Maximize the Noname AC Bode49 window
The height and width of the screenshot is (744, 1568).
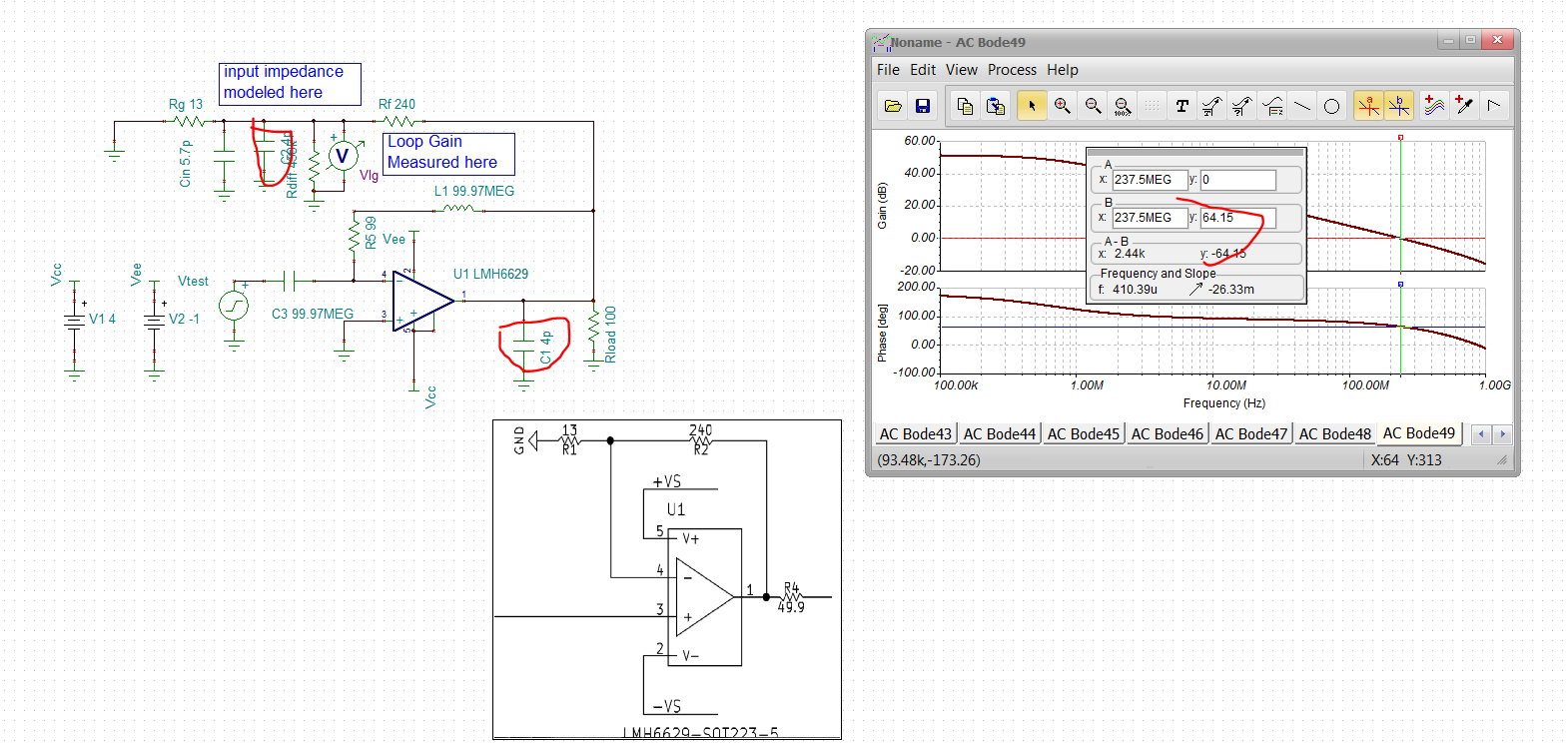[x=1470, y=40]
